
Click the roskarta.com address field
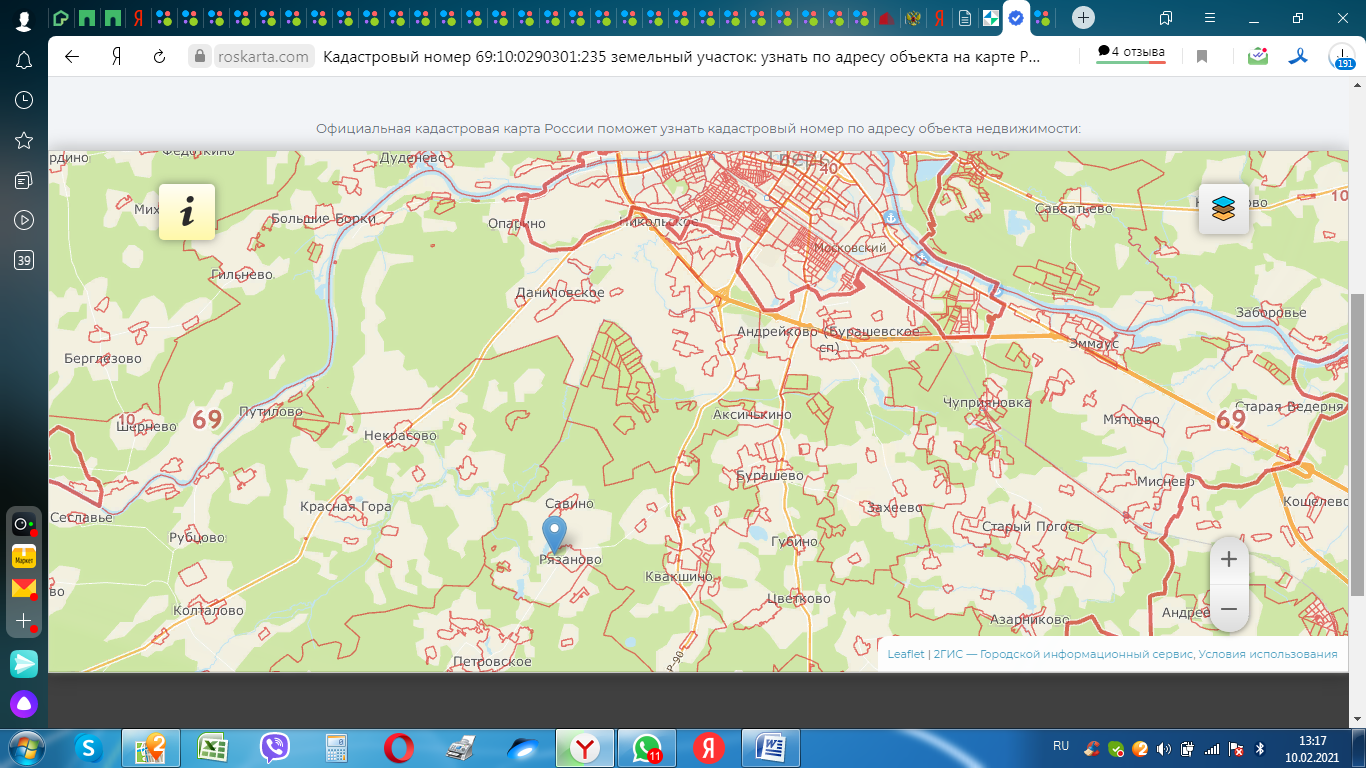(x=265, y=57)
